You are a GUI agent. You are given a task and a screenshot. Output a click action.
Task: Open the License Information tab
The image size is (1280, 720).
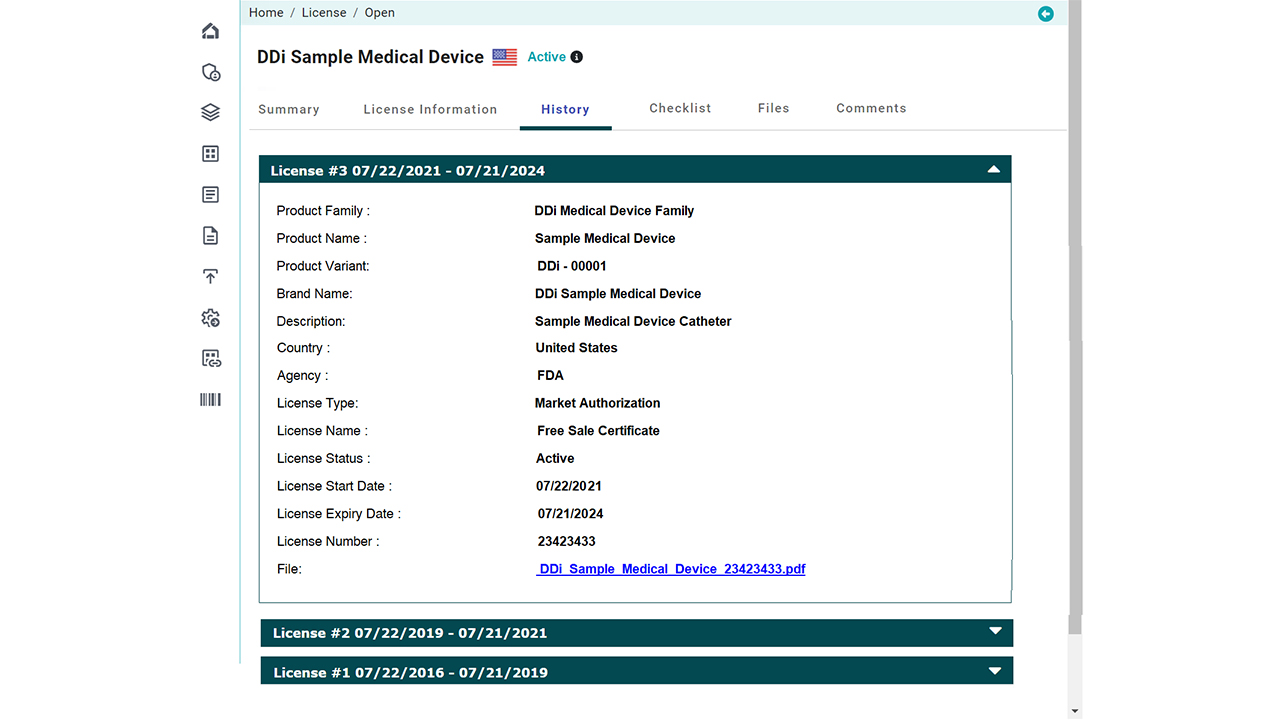(430, 109)
